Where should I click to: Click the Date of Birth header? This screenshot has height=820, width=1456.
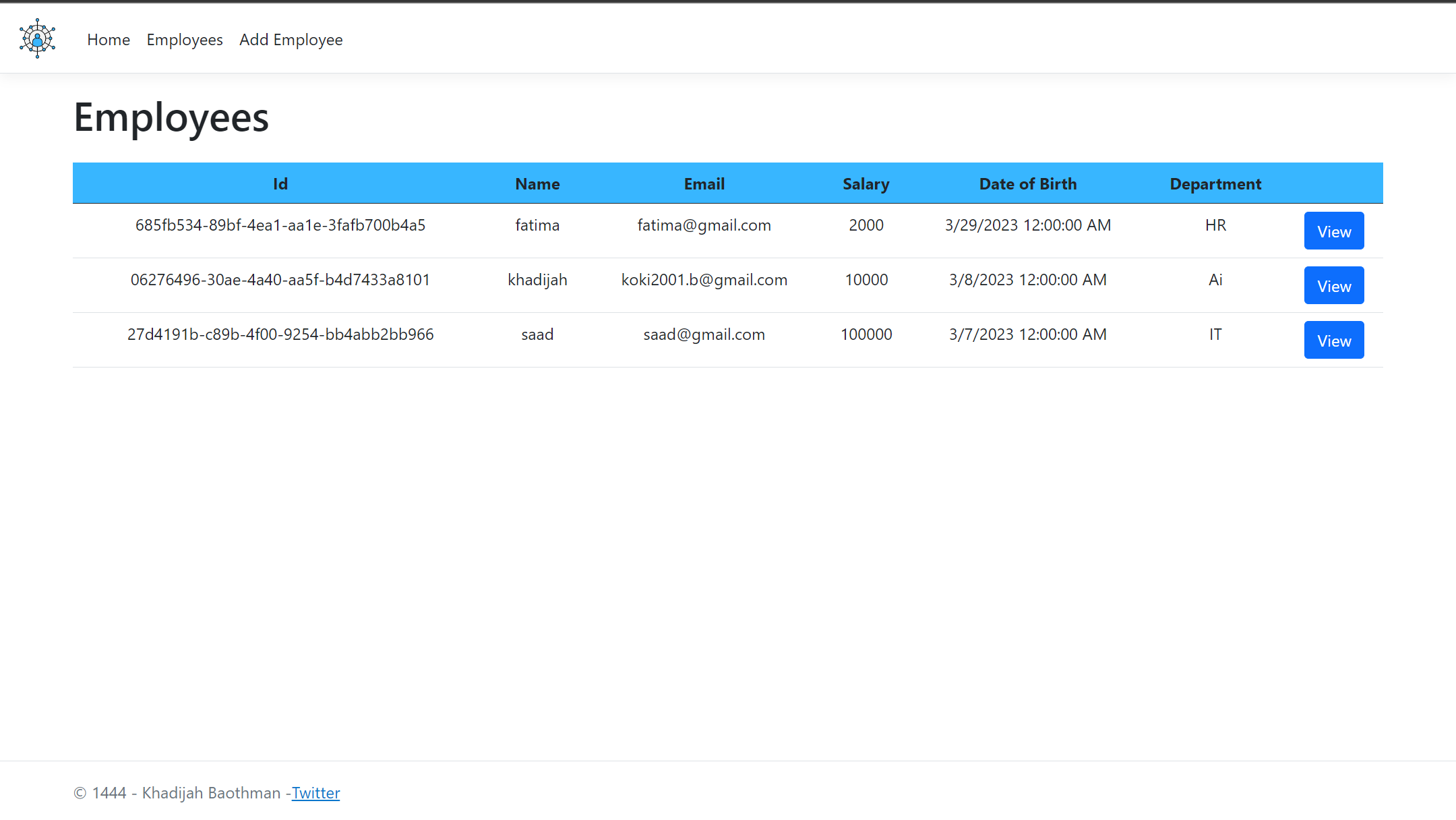click(x=1027, y=184)
